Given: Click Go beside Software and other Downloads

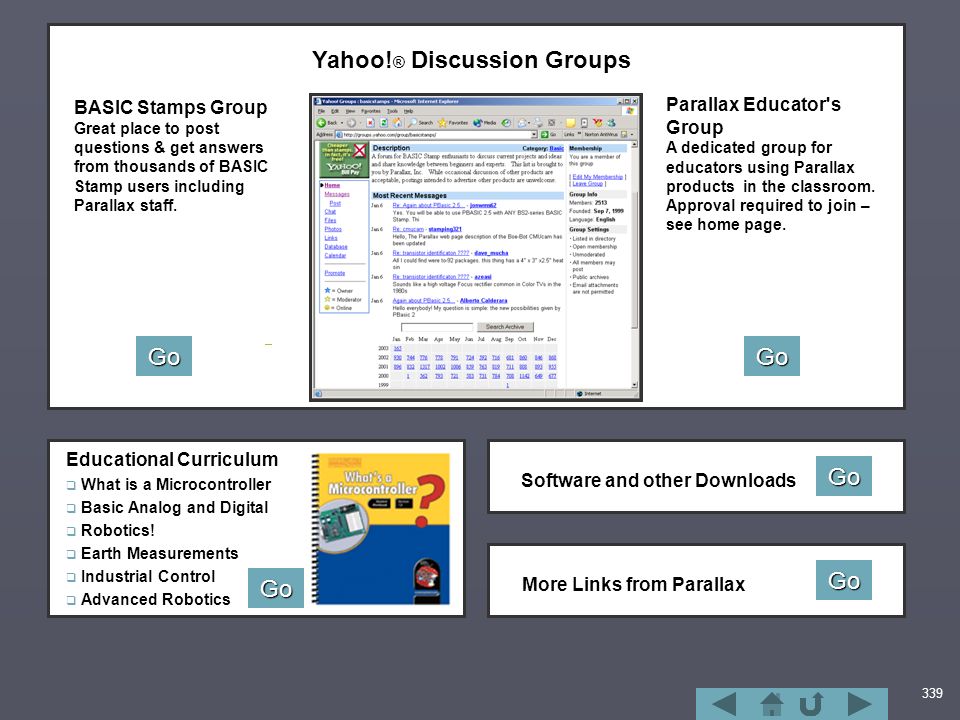Looking at the screenshot, I should pyautogui.click(x=844, y=476).
